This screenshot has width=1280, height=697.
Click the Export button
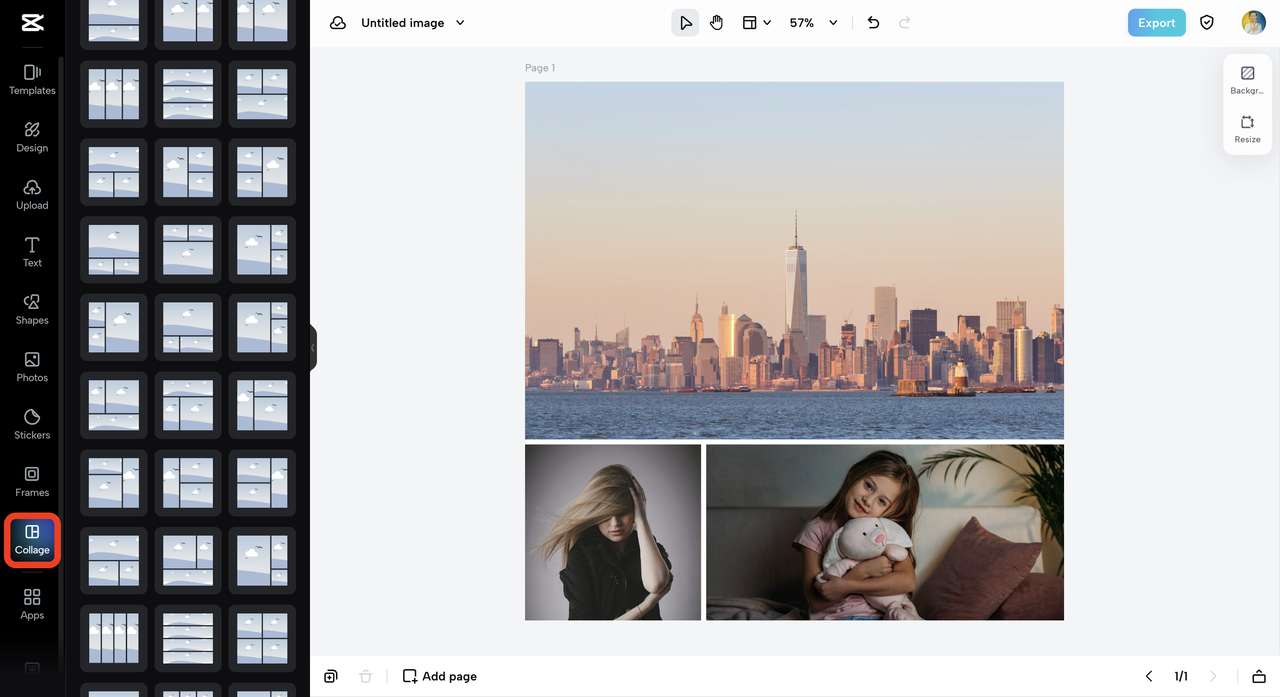[x=1156, y=23]
